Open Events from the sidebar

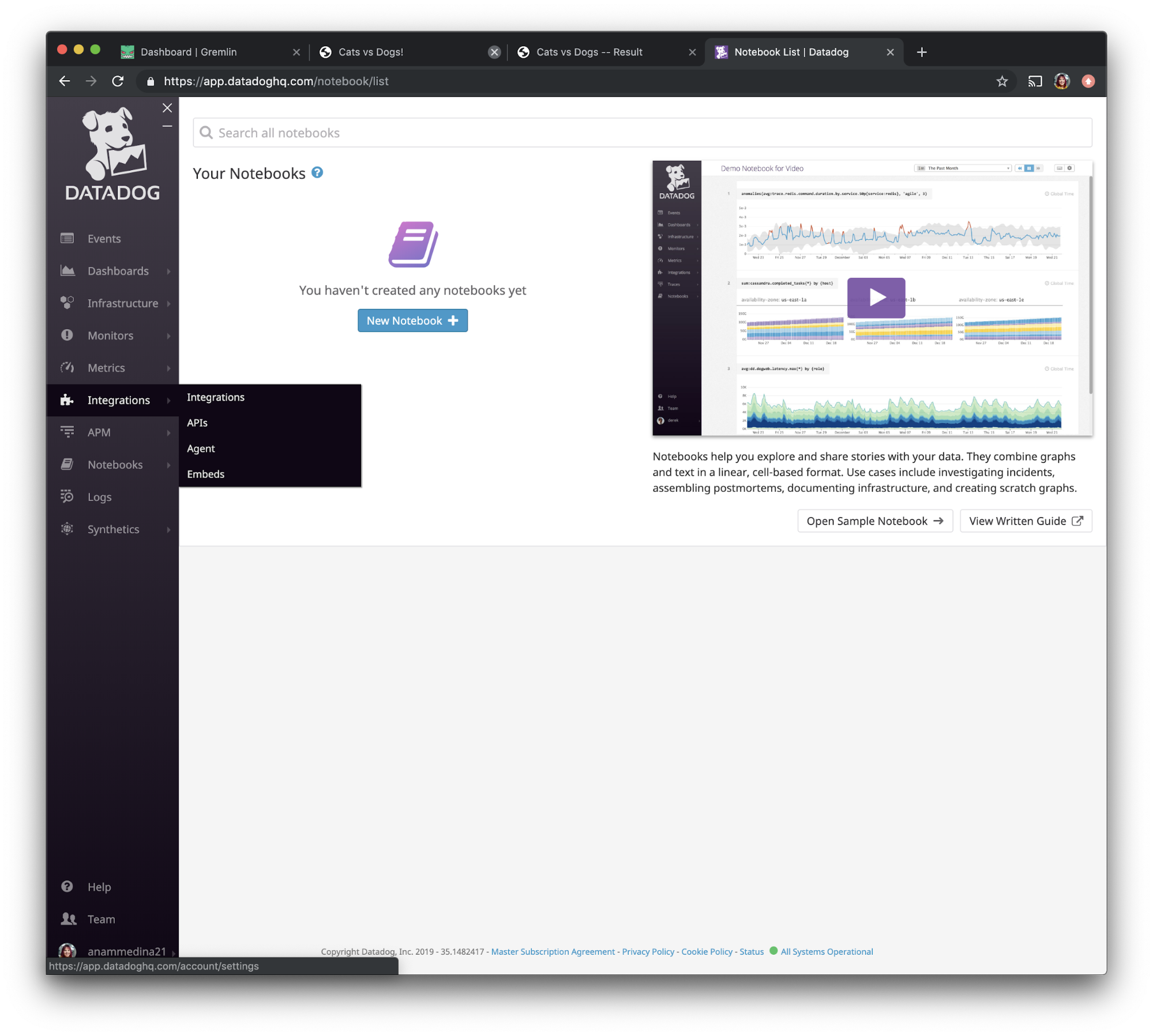coord(103,238)
